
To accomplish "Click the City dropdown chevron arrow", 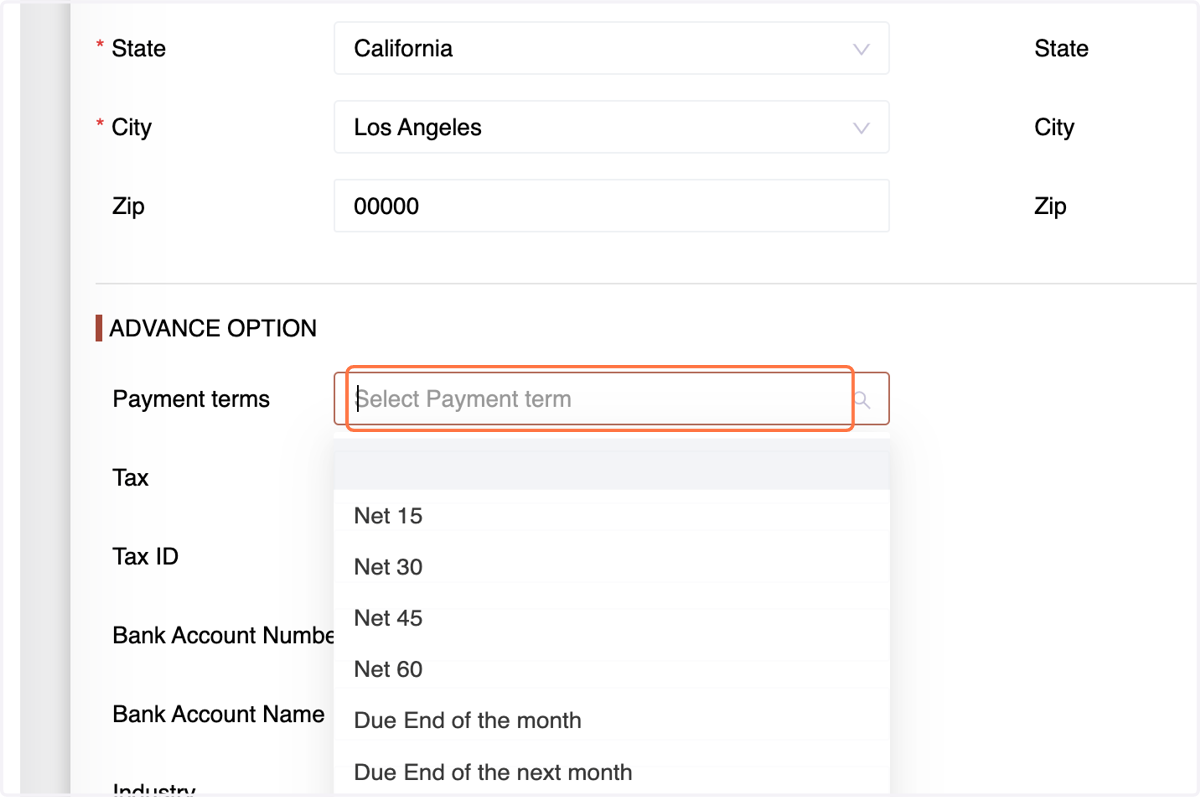I will click(860, 128).
